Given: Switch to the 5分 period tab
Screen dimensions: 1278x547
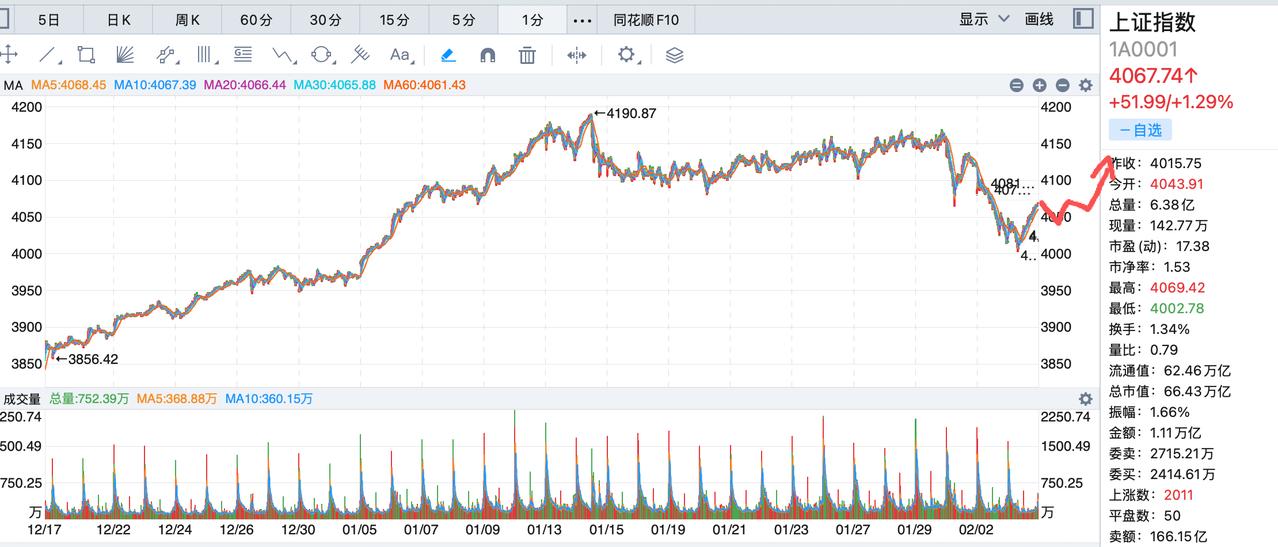Looking at the screenshot, I should point(463,19).
